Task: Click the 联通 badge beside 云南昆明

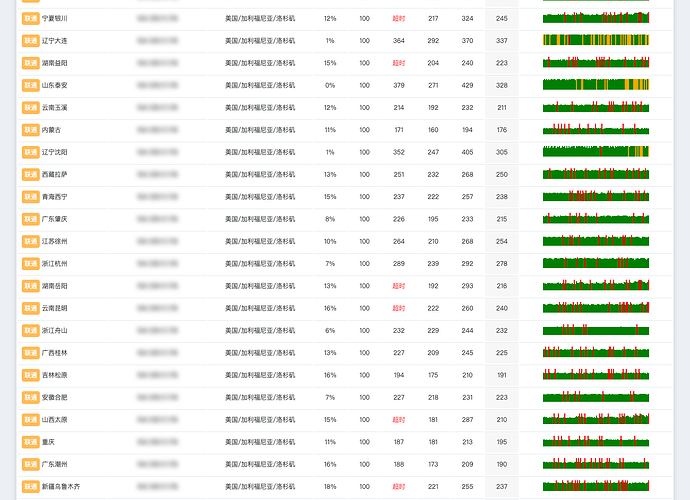Action: pyautogui.click(x=30, y=309)
